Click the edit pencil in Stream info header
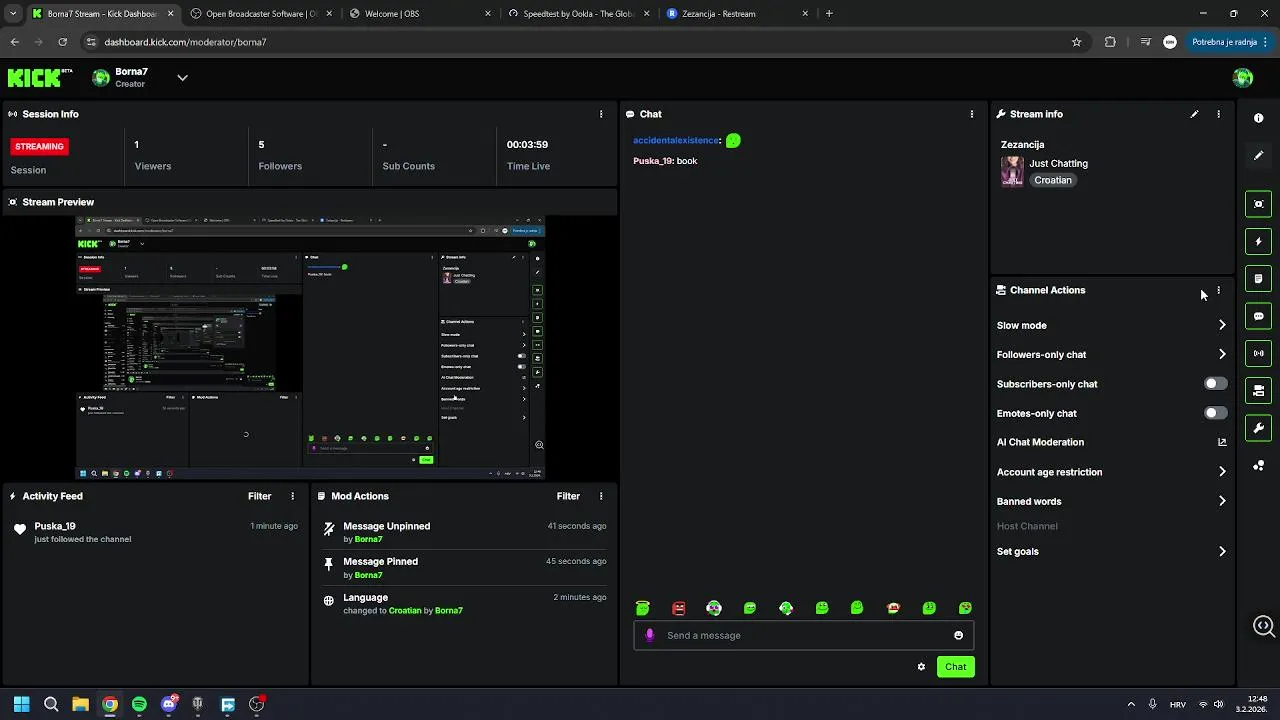 coord(1194,114)
